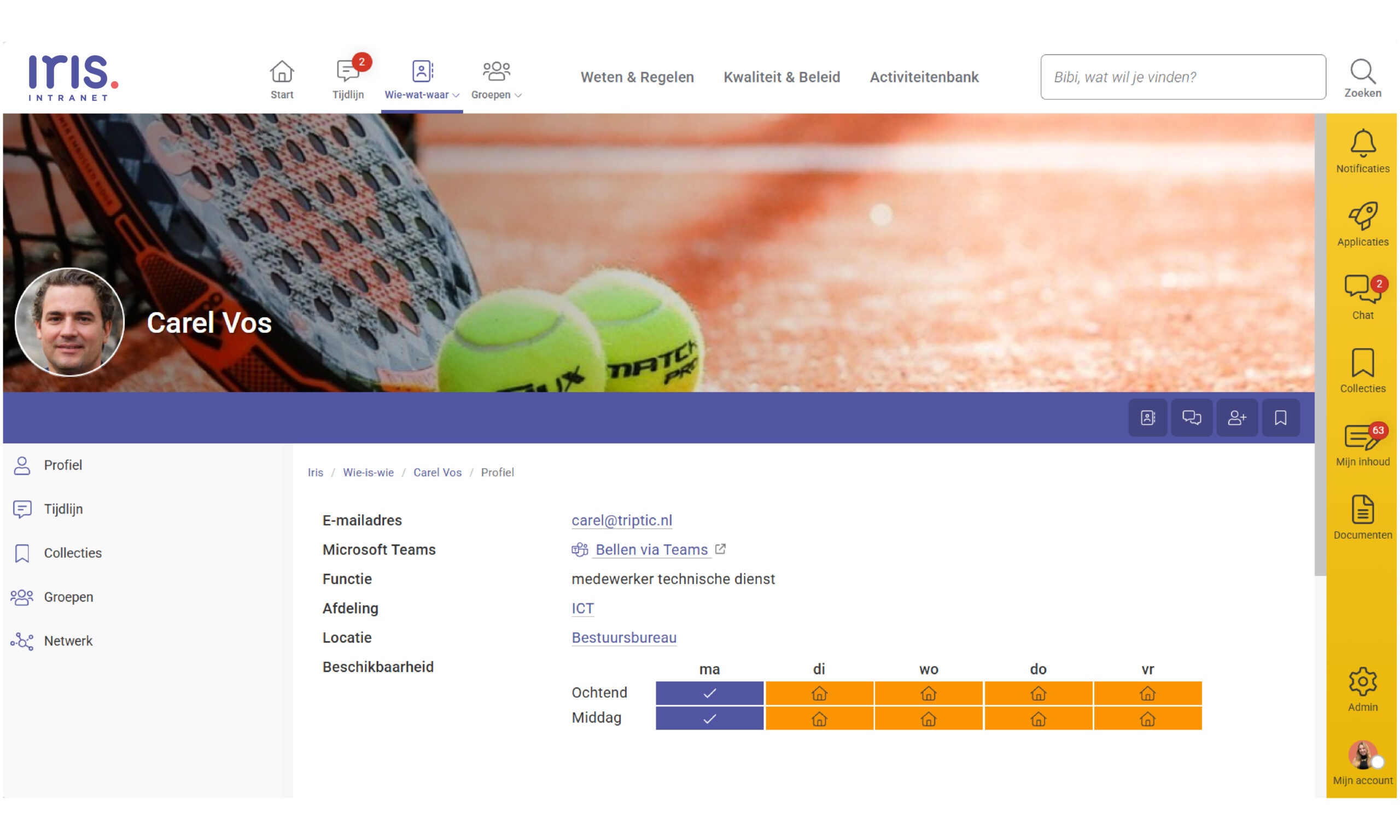
Task: Click the Friday (vr) Ochtend home cell
Action: (x=1147, y=693)
